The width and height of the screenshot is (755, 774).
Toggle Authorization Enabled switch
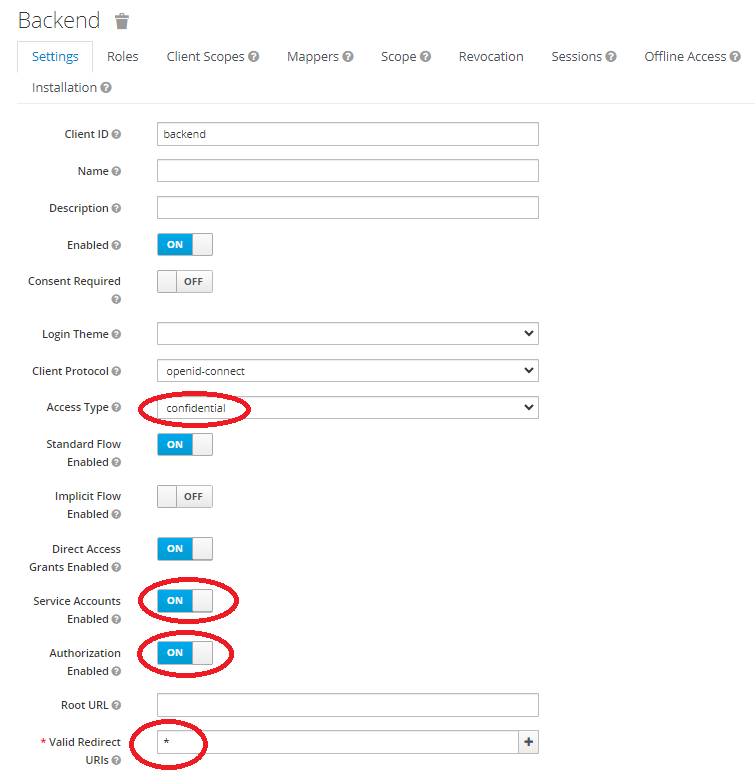(185, 653)
